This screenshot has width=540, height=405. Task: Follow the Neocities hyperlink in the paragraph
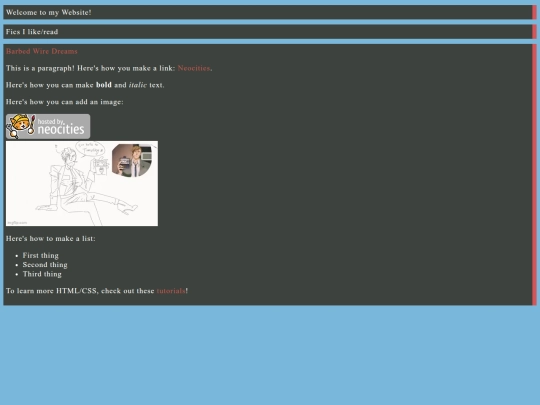click(x=194, y=68)
